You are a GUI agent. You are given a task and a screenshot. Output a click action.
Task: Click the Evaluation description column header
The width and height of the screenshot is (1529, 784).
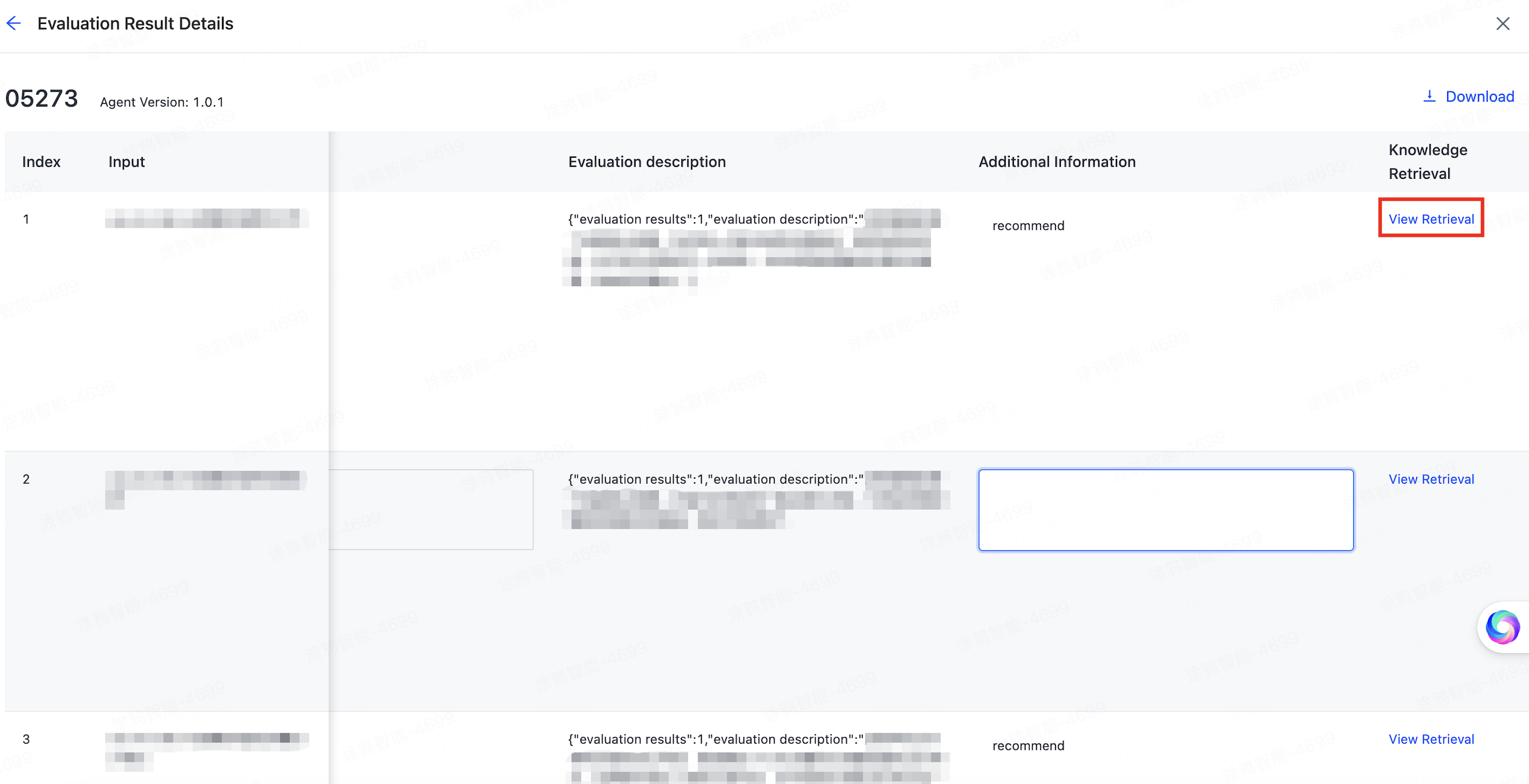point(647,161)
